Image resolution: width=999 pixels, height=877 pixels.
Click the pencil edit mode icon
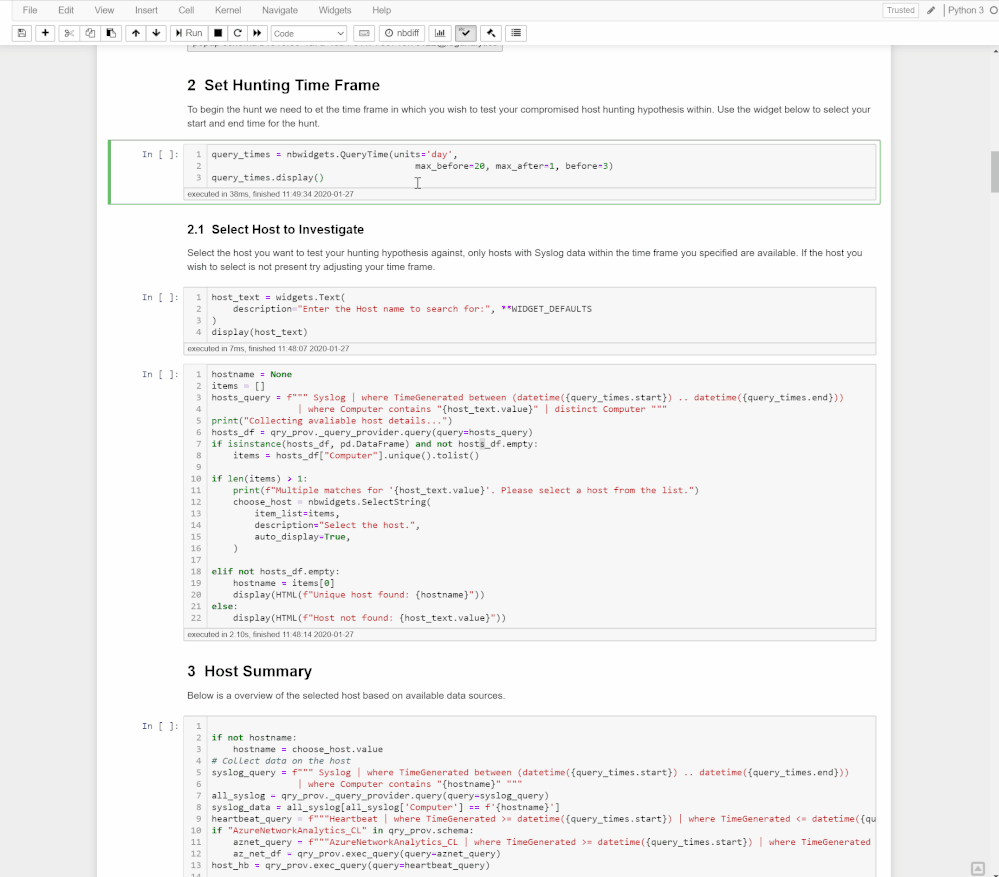pyautogui.click(x=931, y=10)
